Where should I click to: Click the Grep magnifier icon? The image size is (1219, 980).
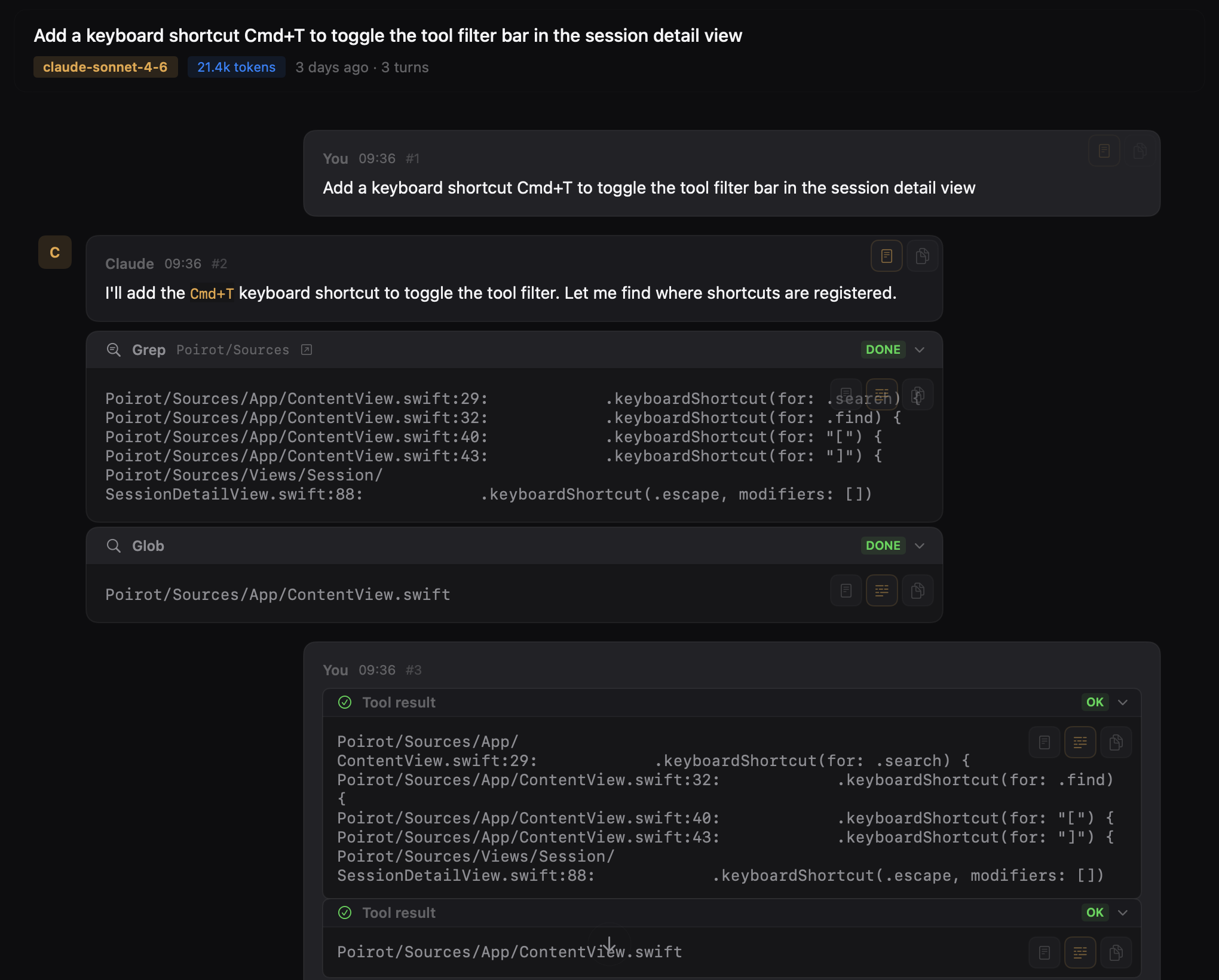pos(114,350)
